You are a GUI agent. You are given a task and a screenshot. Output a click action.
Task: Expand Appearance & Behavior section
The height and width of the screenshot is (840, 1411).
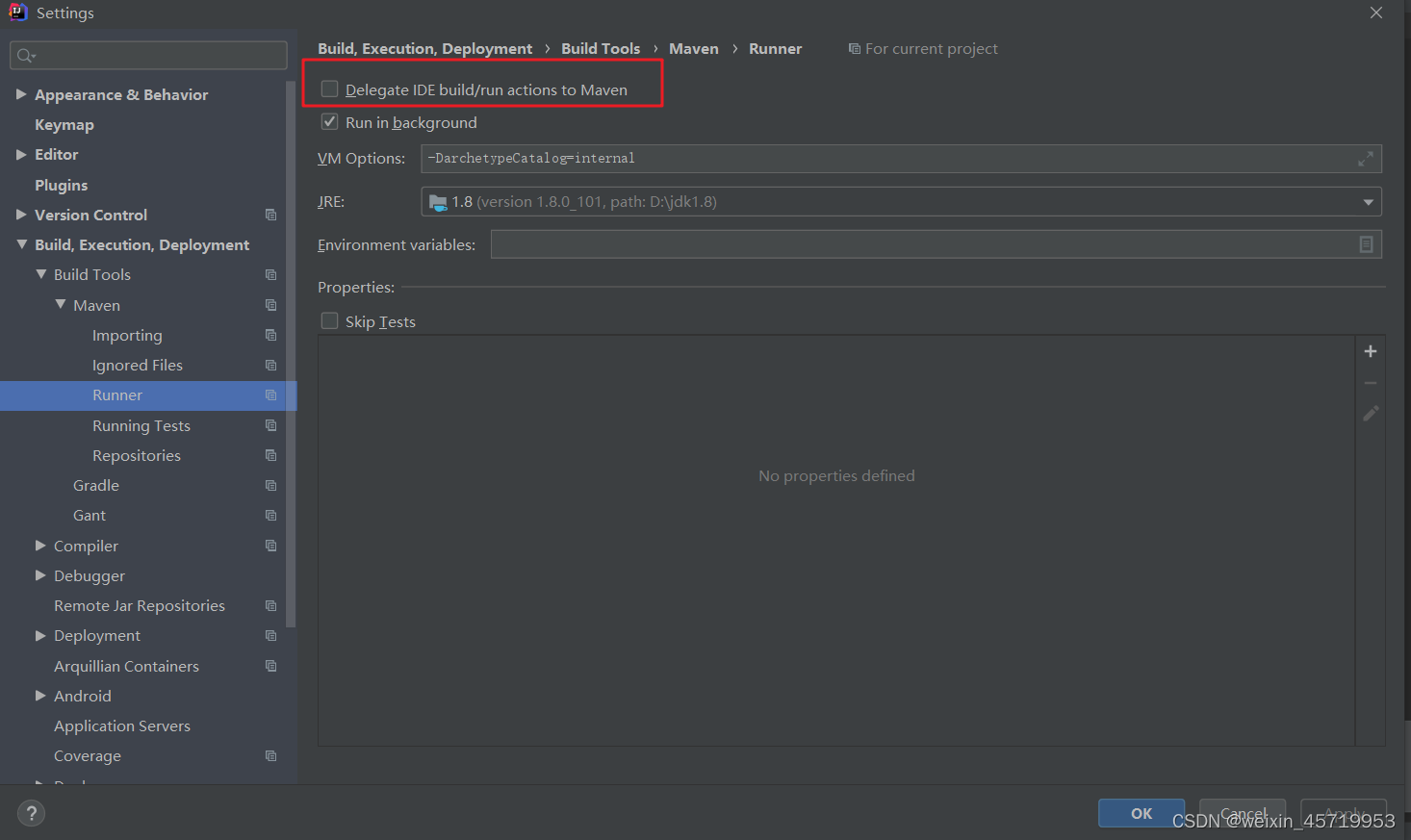pos(21,94)
